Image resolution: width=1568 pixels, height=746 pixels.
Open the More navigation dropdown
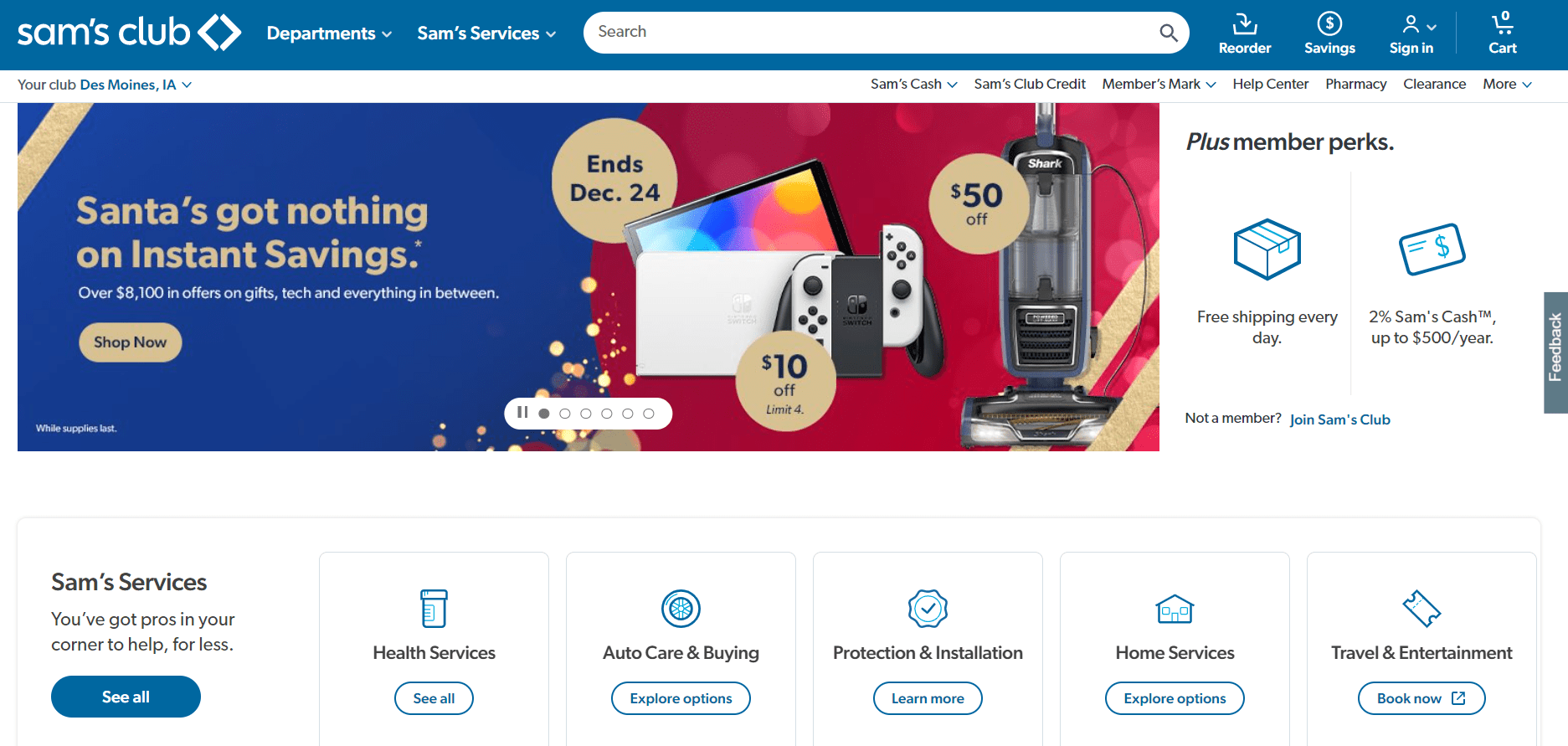[x=1507, y=84]
